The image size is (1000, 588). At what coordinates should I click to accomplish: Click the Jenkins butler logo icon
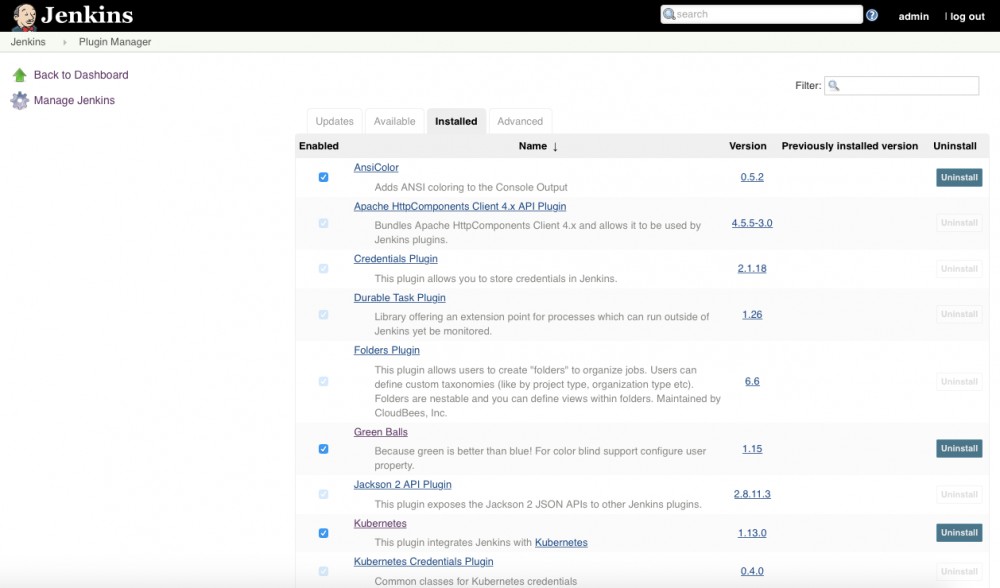click(25, 15)
